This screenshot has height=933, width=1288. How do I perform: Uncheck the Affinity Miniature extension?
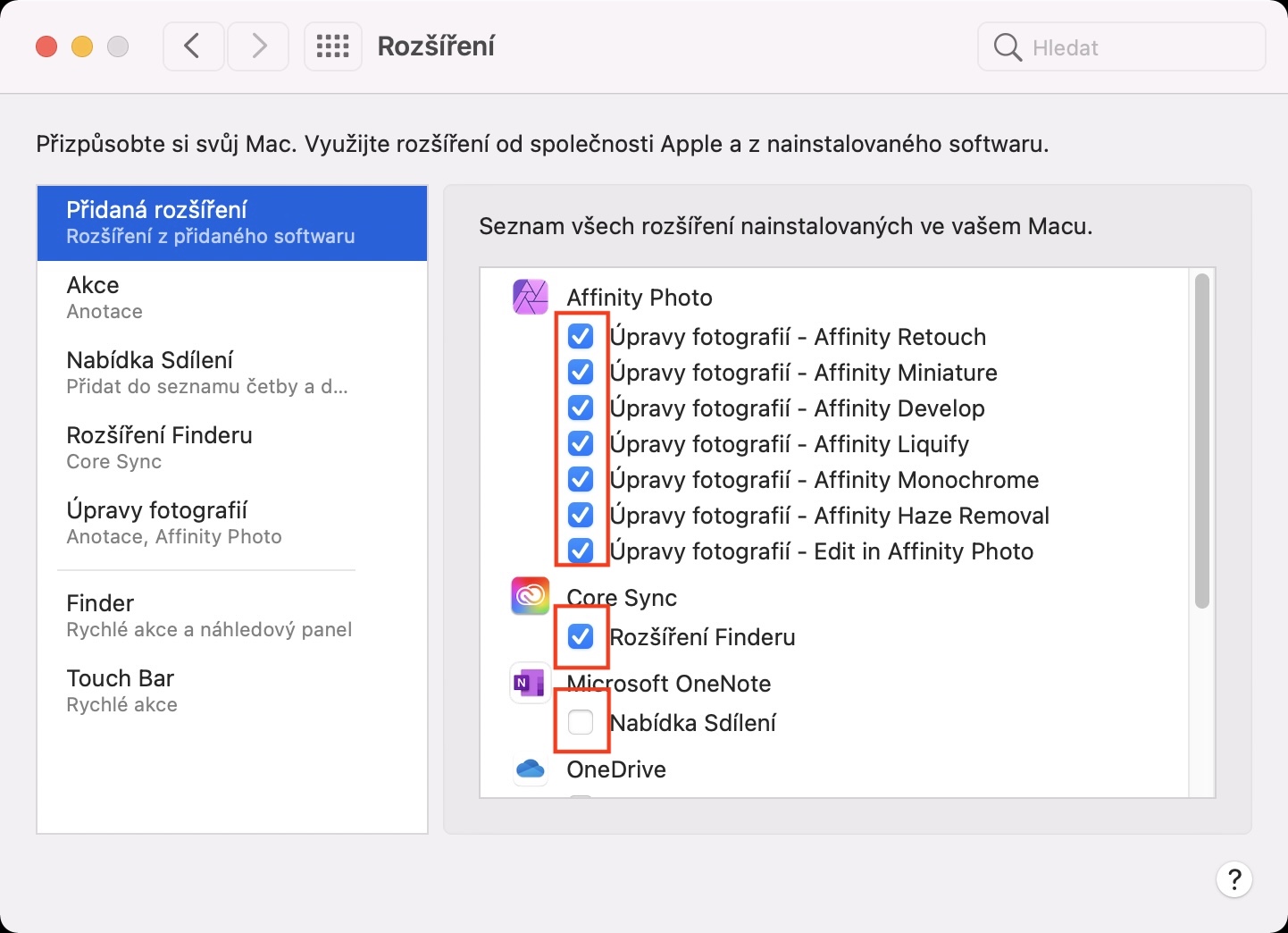[x=581, y=373]
